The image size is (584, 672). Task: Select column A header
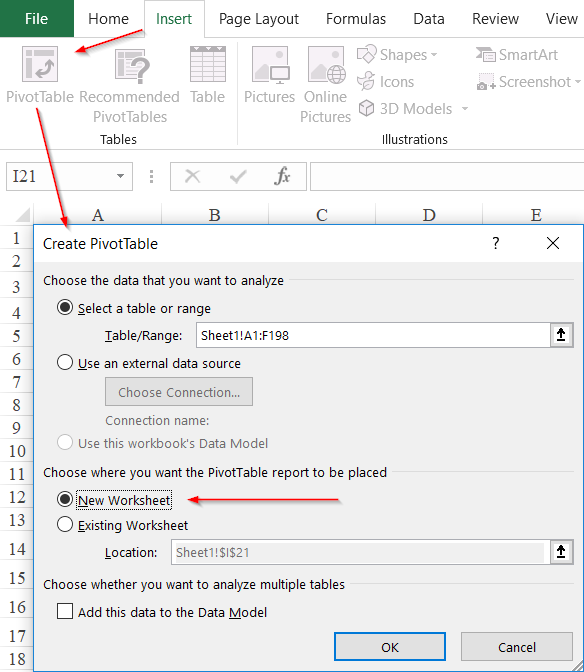click(98, 215)
